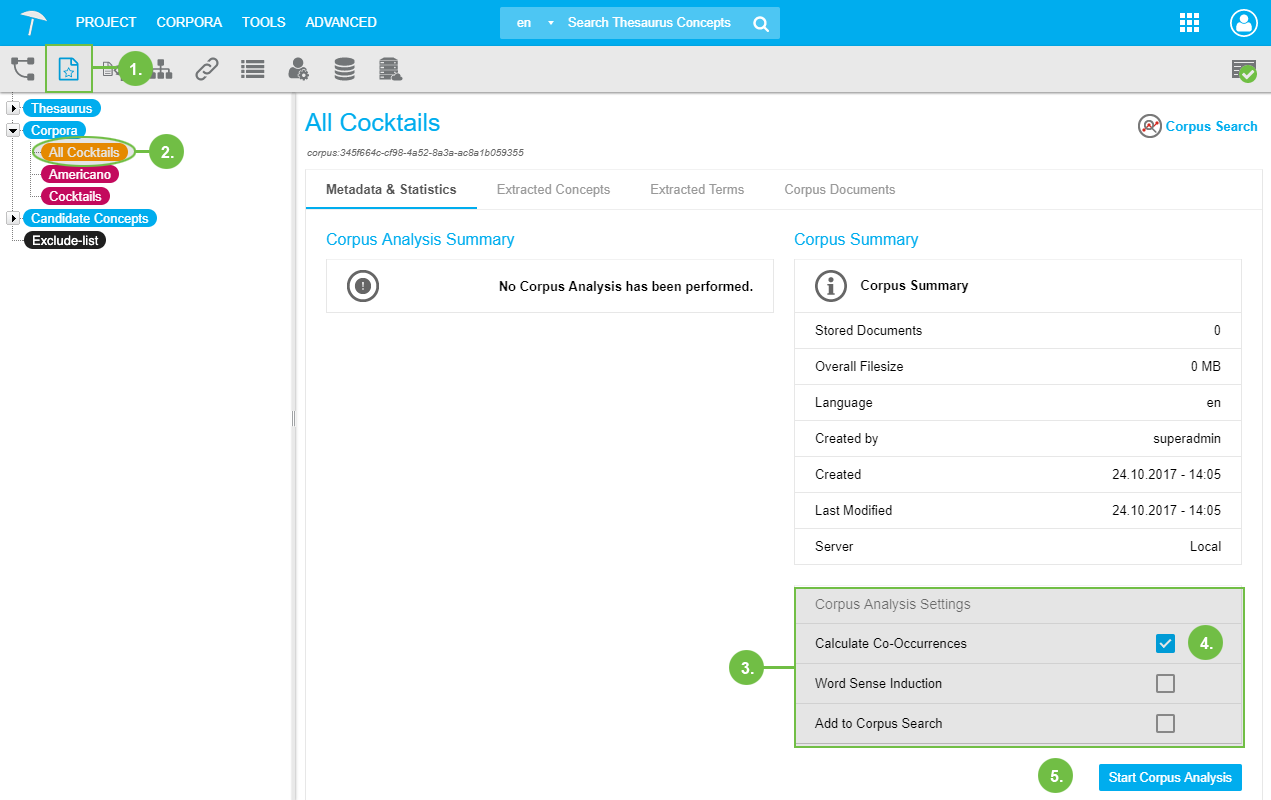Click the list view icon in toolbar
This screenshot has width=1271, height=800.
252,69
